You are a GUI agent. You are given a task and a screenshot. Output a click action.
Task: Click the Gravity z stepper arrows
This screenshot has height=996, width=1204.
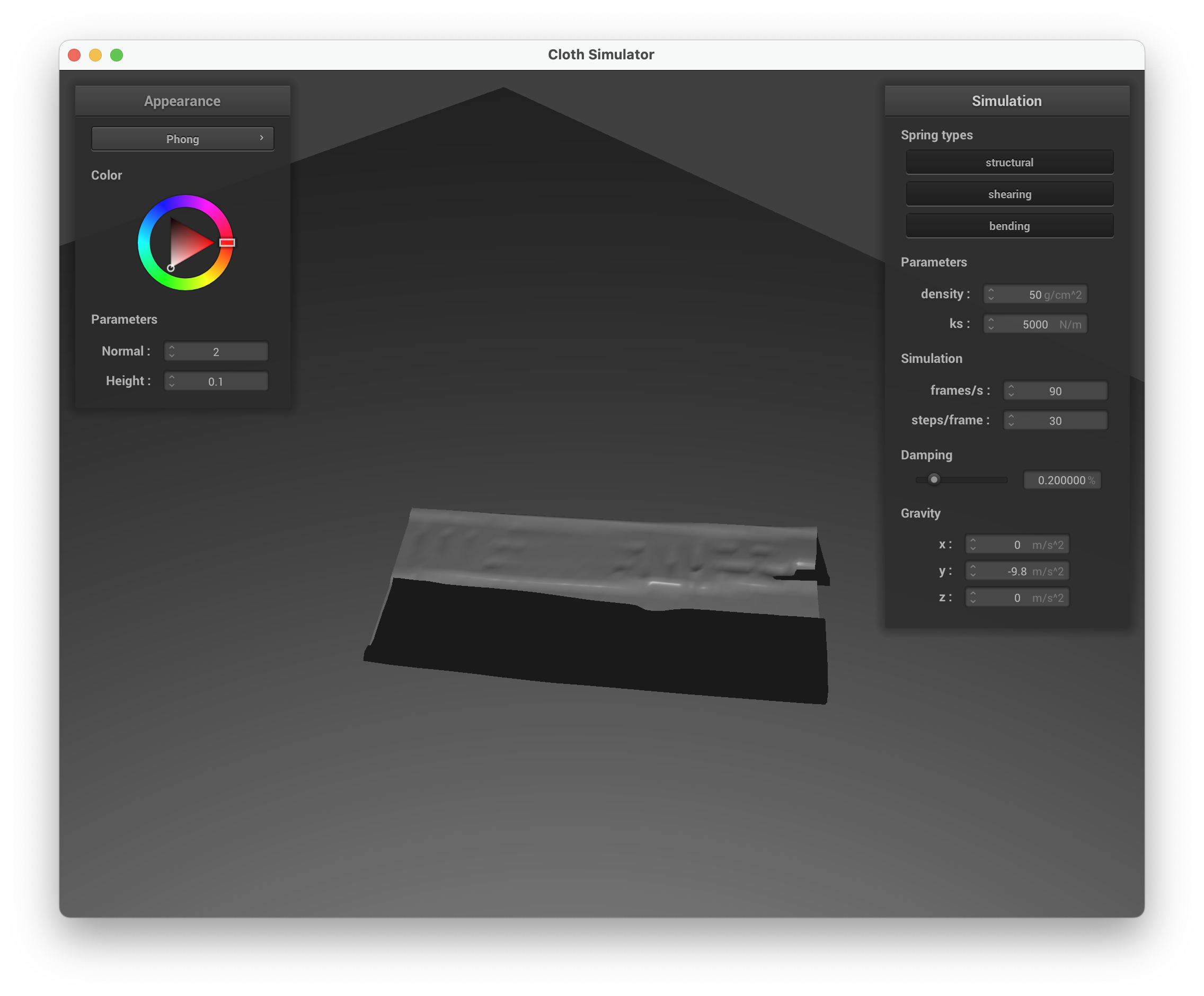[972, 597]
